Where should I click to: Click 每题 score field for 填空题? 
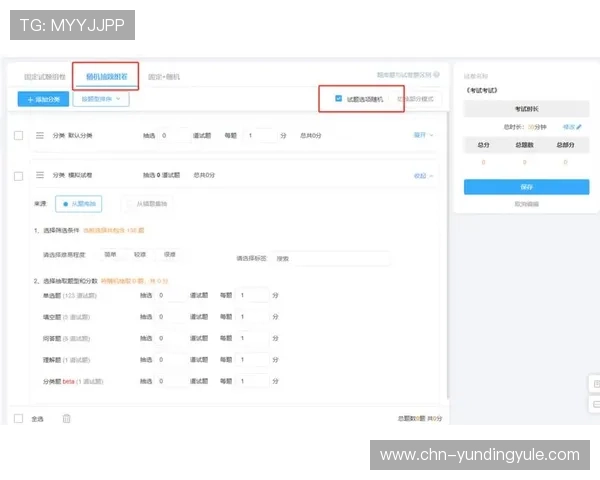click(252, 317)
